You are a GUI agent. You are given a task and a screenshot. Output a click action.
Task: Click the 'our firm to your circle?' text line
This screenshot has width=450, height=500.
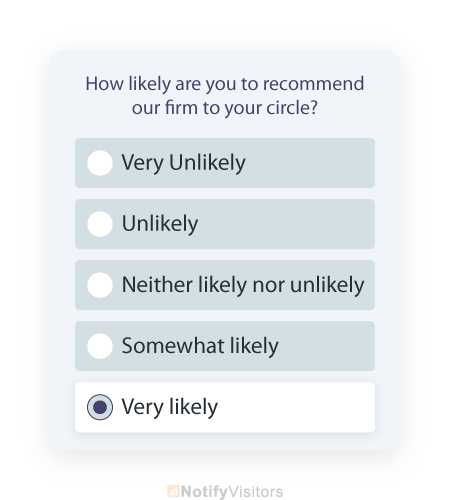point(225,108)
